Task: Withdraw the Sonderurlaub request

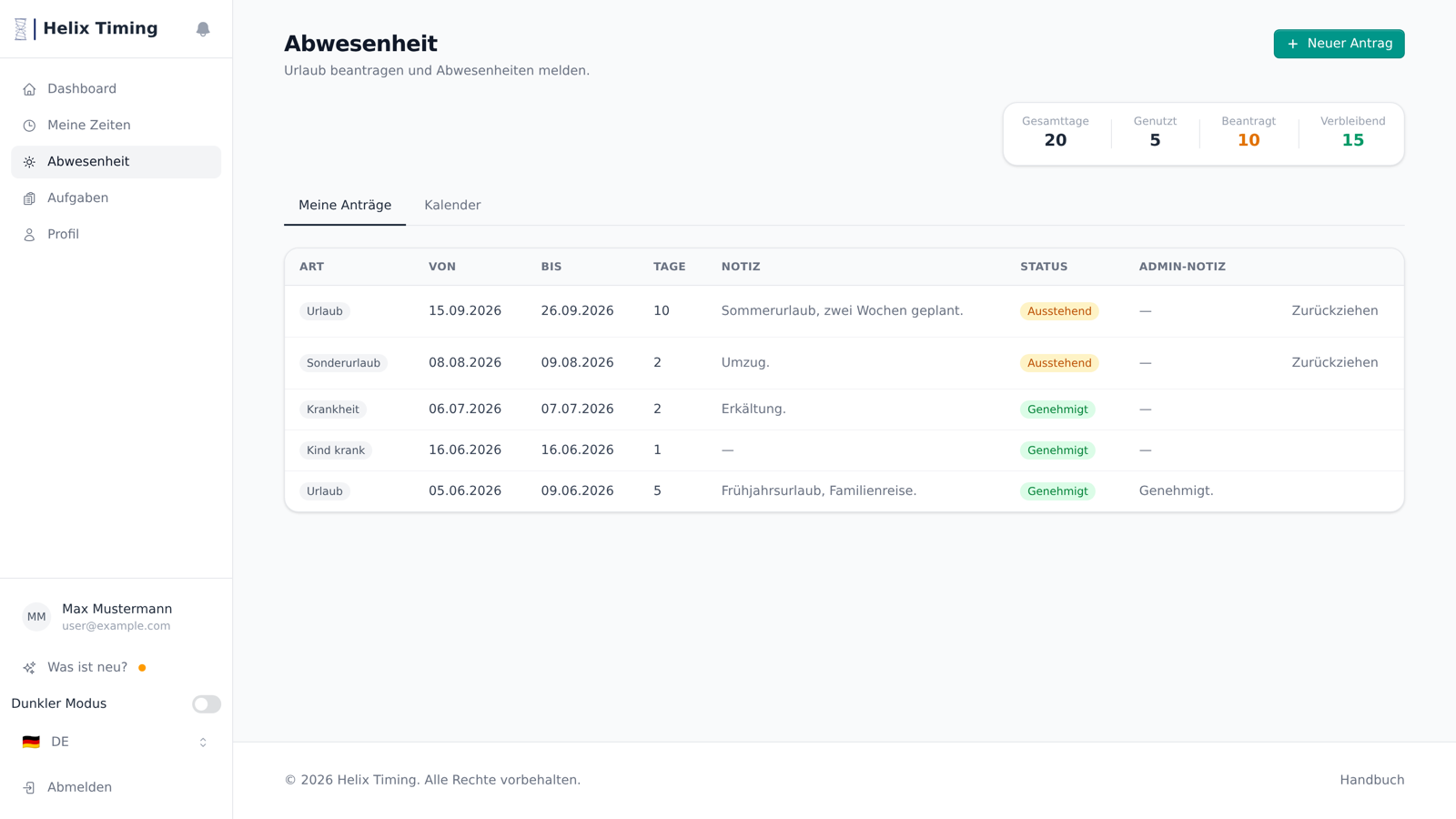Action: [1335, 363]
